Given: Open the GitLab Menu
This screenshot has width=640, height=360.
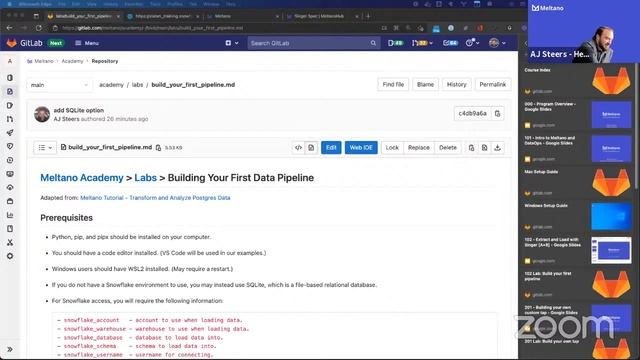Looking at the screenshot, I should (x=87, y=43).
